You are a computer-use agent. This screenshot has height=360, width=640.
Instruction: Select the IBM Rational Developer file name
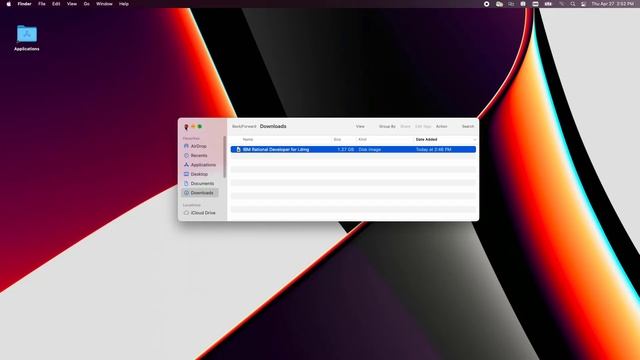coord(276,150)
